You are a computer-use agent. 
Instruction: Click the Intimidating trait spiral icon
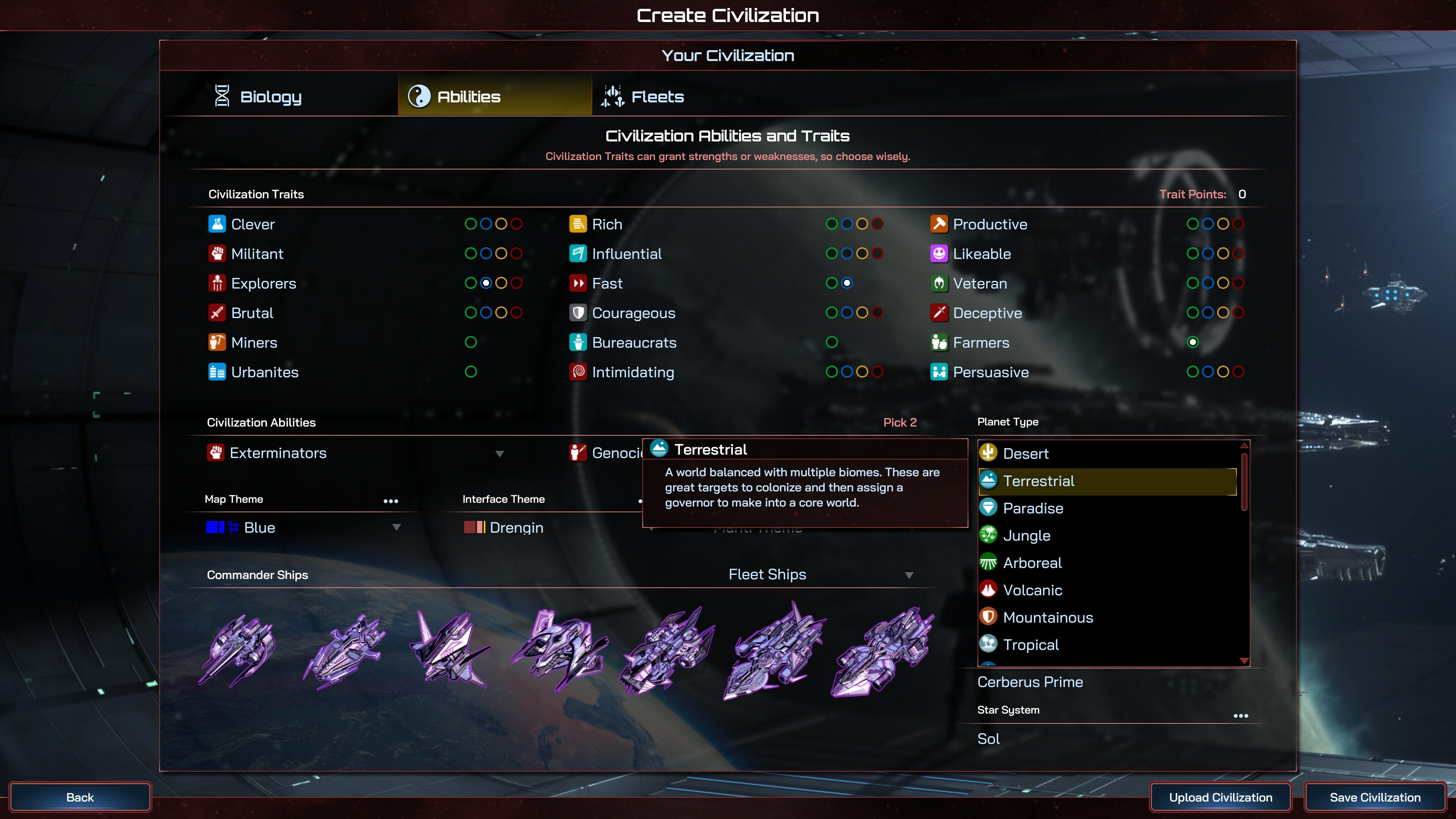577,372
